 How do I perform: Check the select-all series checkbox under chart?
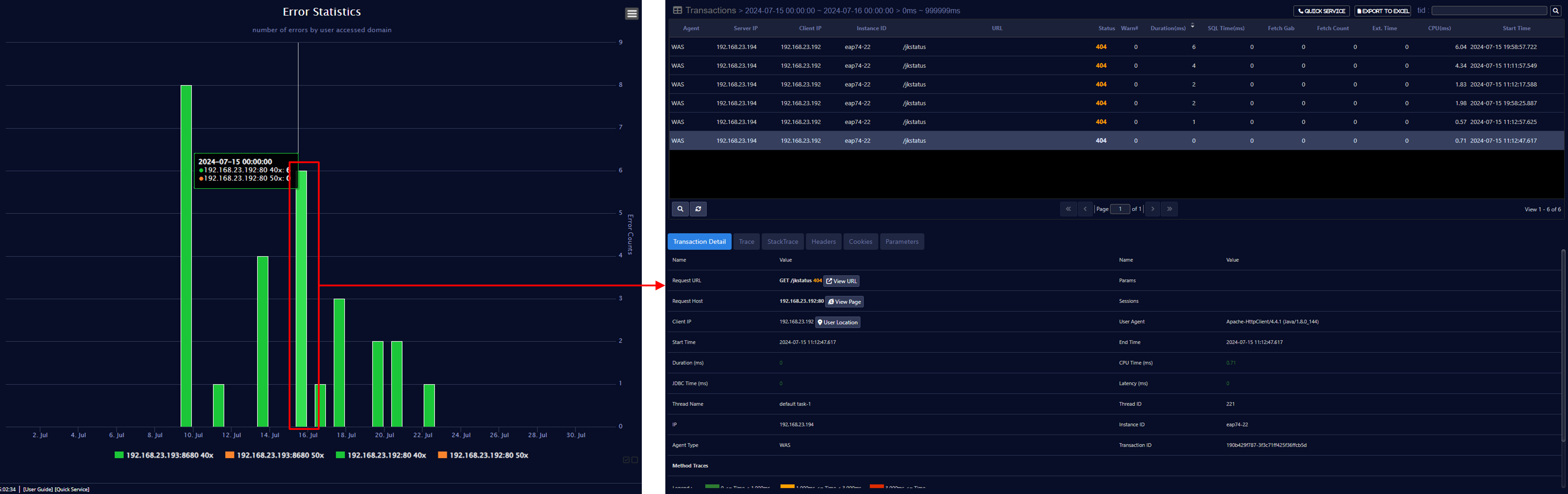(x=626, y=460)
